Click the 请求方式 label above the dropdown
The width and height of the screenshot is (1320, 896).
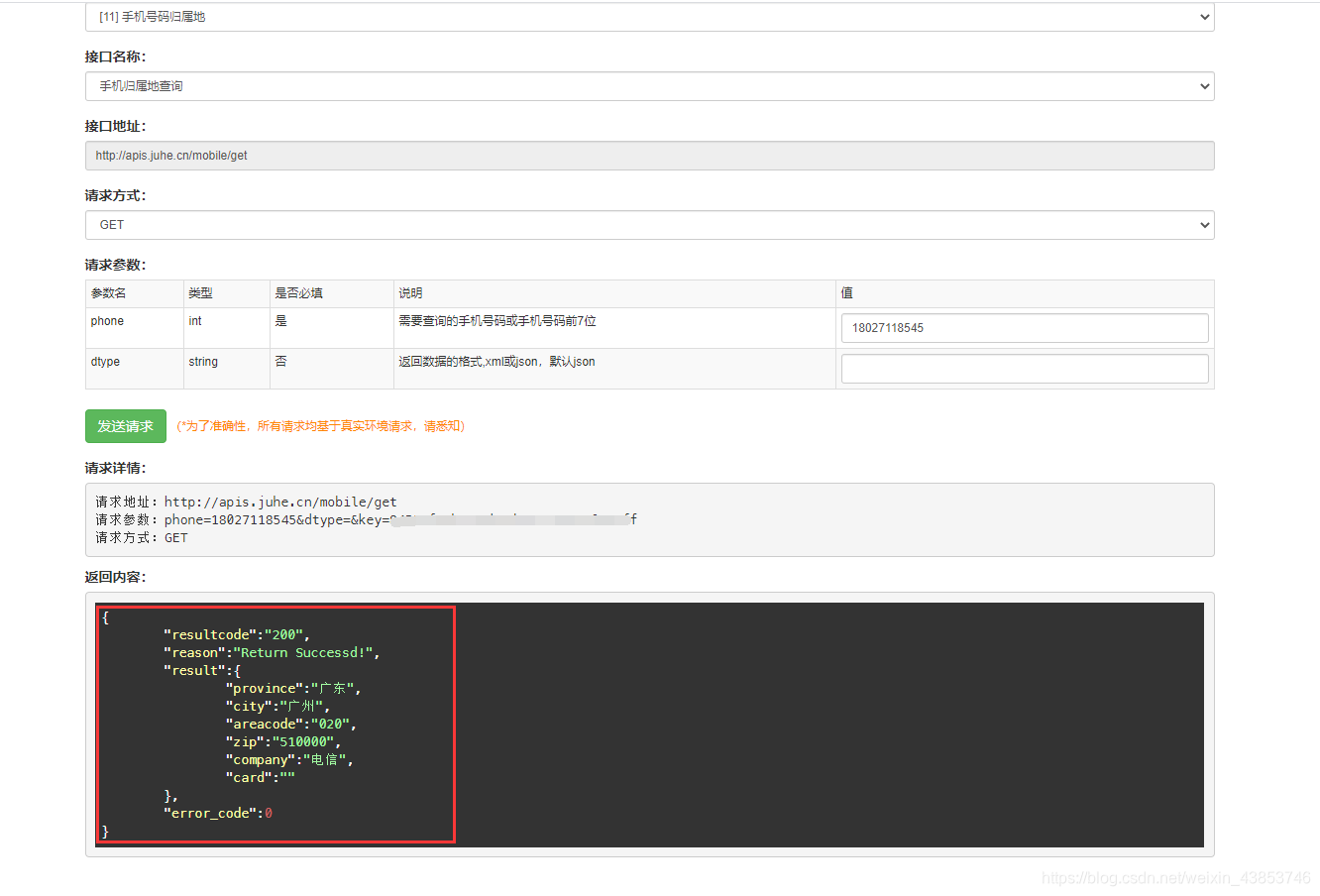pyautogui.click(x=115, y=196)
